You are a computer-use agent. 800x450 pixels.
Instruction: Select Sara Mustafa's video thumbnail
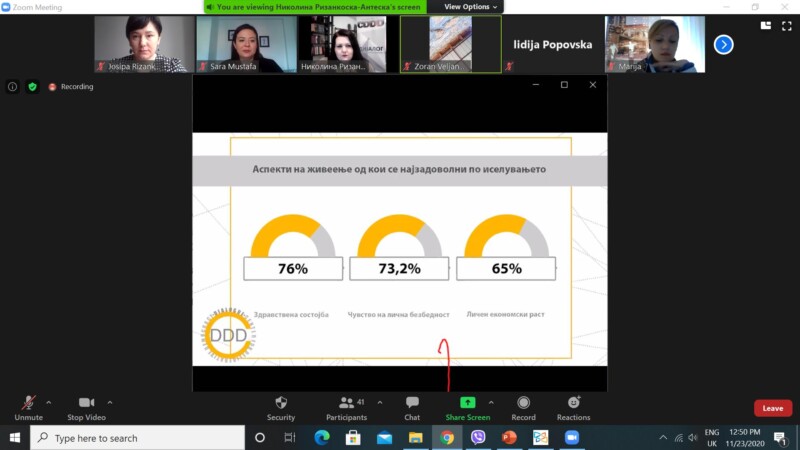click(x=246, y=44)
